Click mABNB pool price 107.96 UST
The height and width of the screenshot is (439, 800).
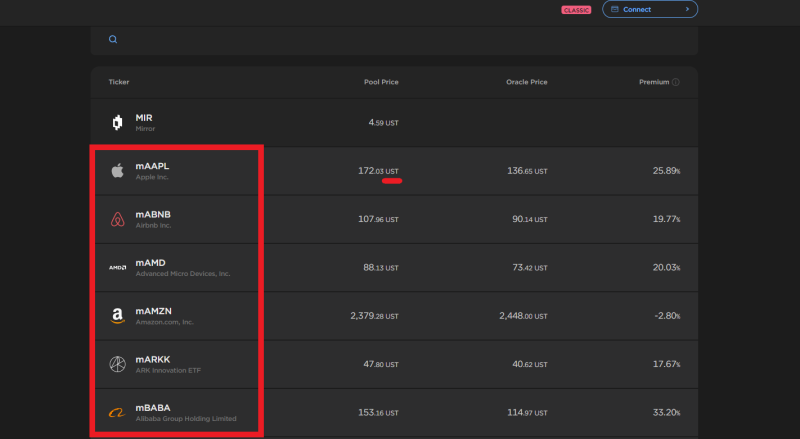click(378, 219)
